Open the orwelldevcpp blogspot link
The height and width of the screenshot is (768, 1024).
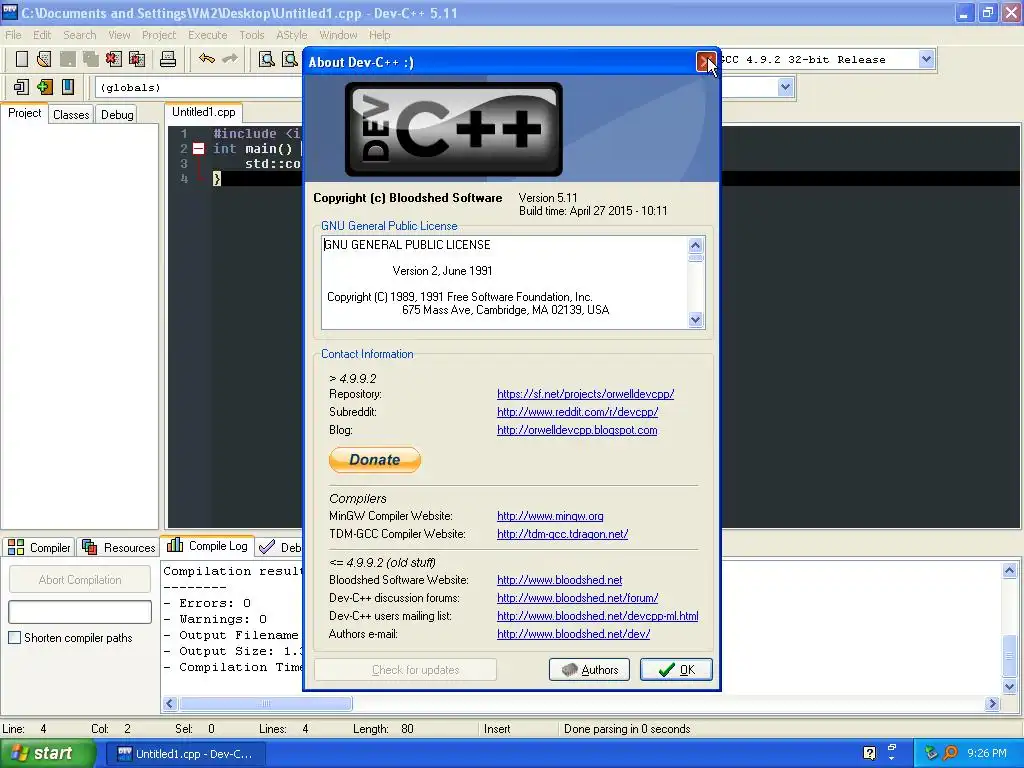click(x=577, y=430)
